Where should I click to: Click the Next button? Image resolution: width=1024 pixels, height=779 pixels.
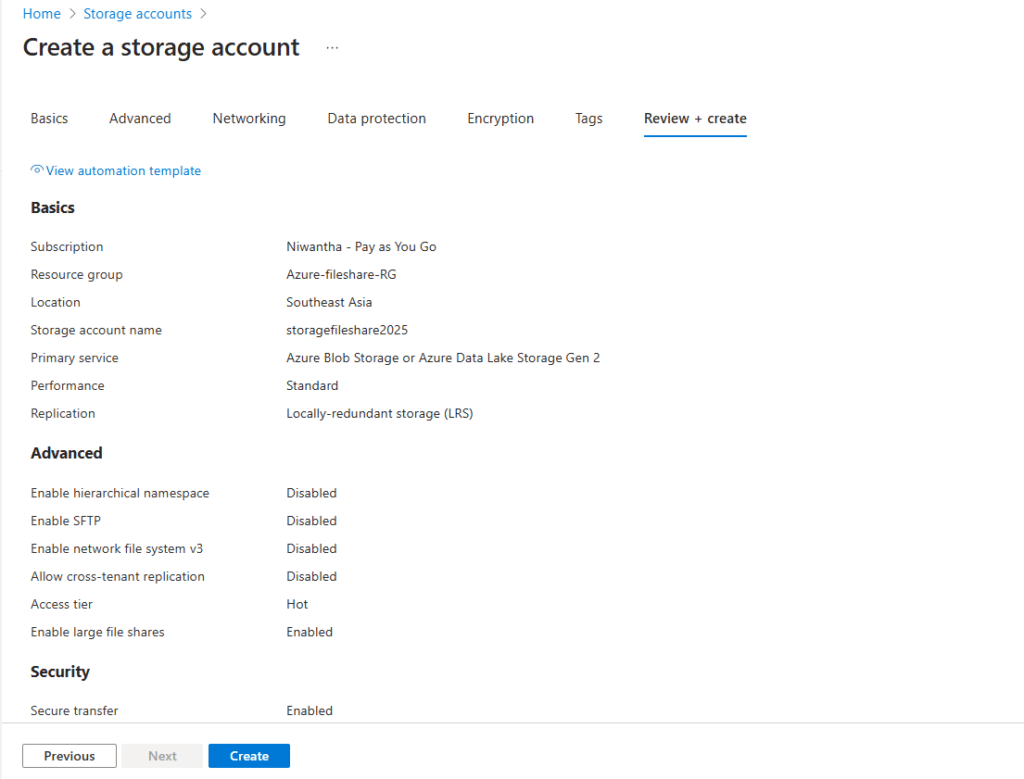tap(162, 756)
